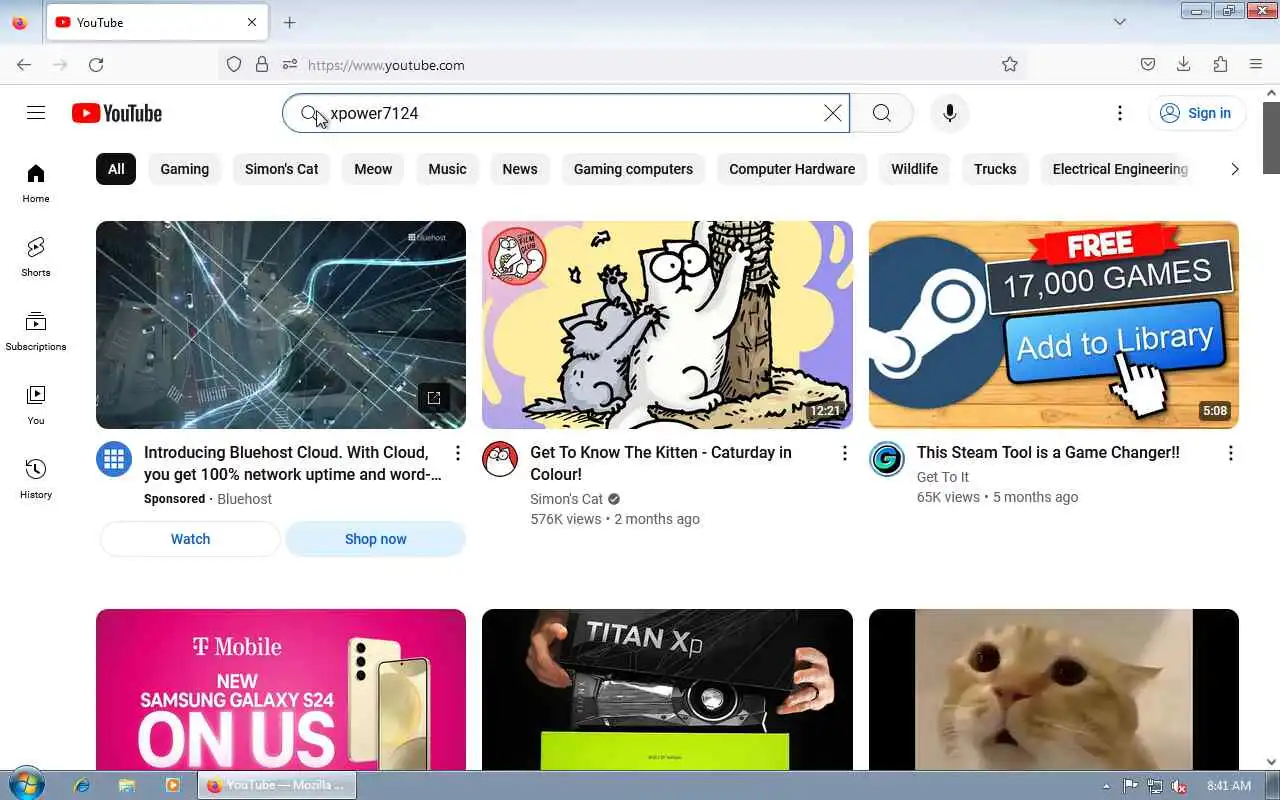Filter by the Meow chip
1280x800 pixels.
[x=373, y=169]
